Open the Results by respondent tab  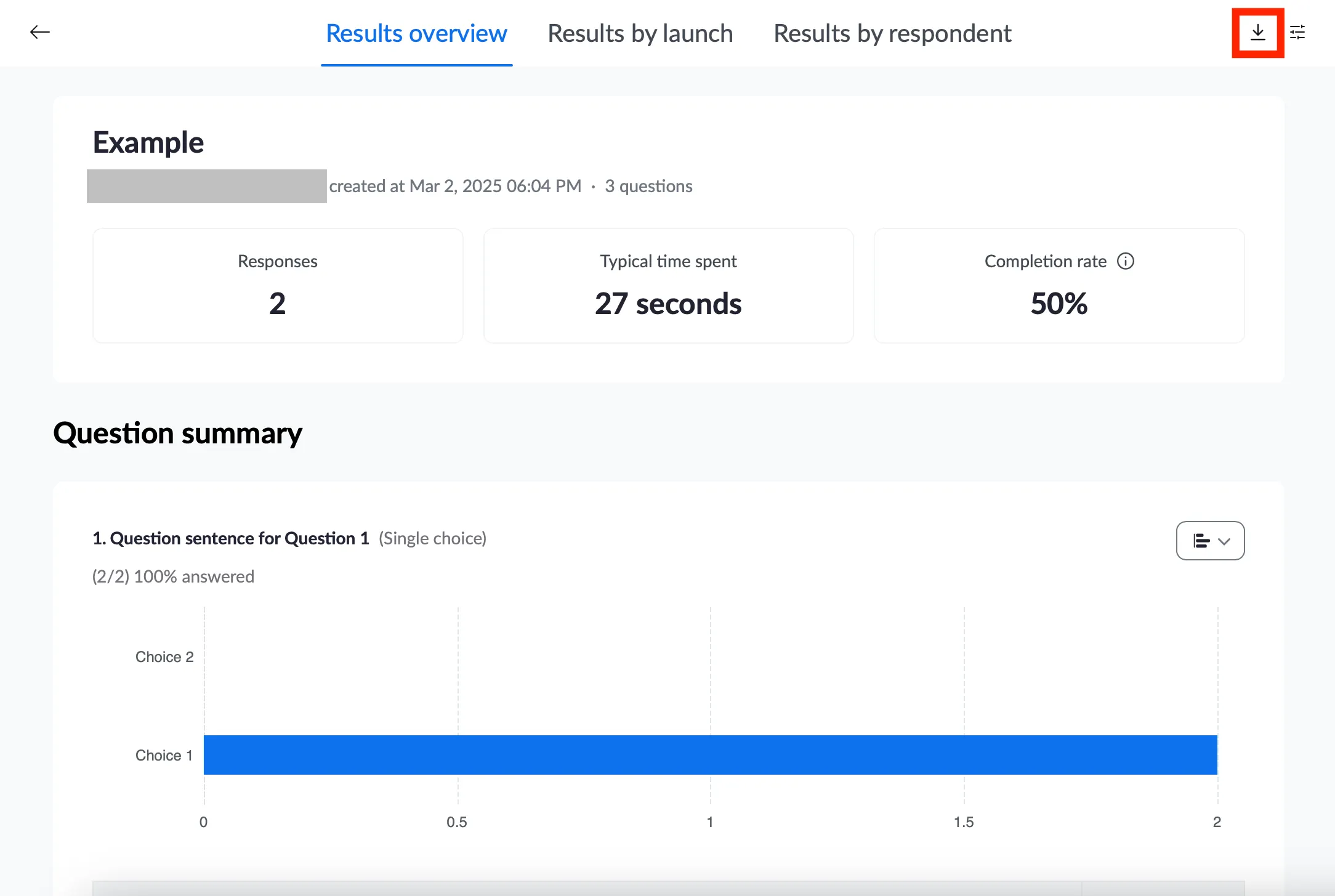tap(892, 33)
